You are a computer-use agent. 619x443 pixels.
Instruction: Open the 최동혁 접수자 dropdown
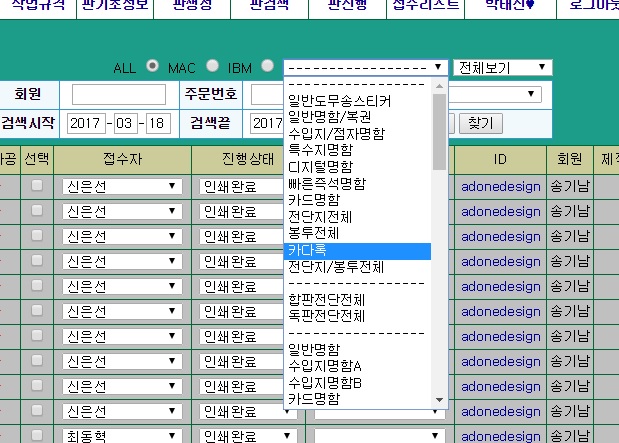click(x=121, y=436)
